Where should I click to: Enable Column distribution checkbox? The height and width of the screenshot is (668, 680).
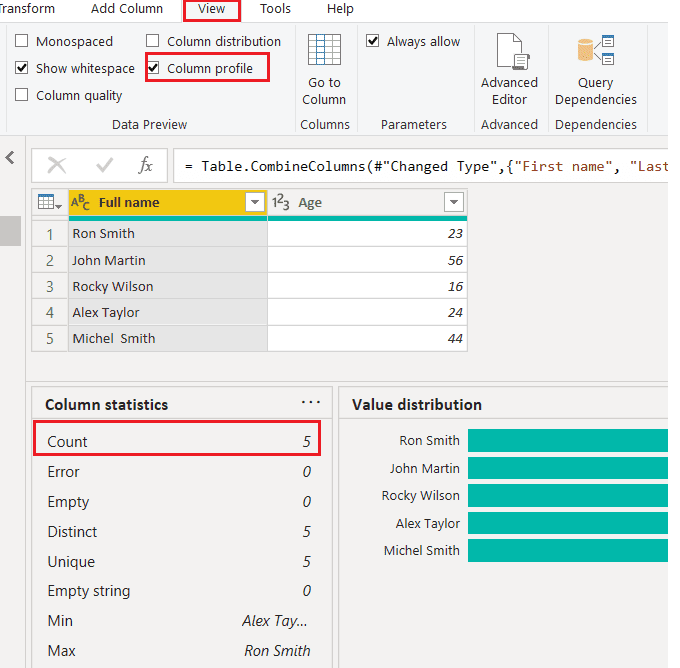(152, 41)
